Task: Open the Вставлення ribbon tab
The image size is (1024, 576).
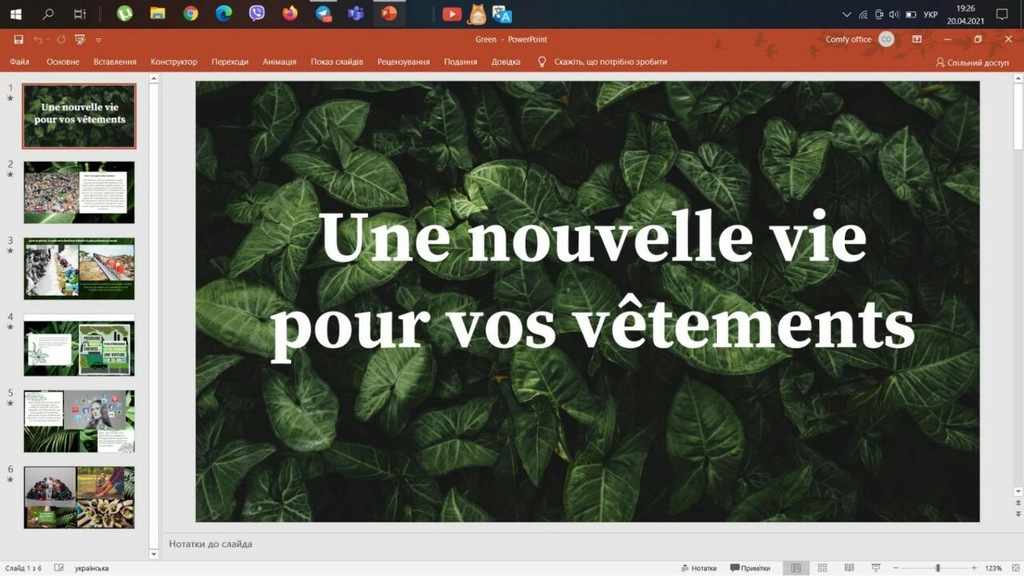Action: pos(115,62)
